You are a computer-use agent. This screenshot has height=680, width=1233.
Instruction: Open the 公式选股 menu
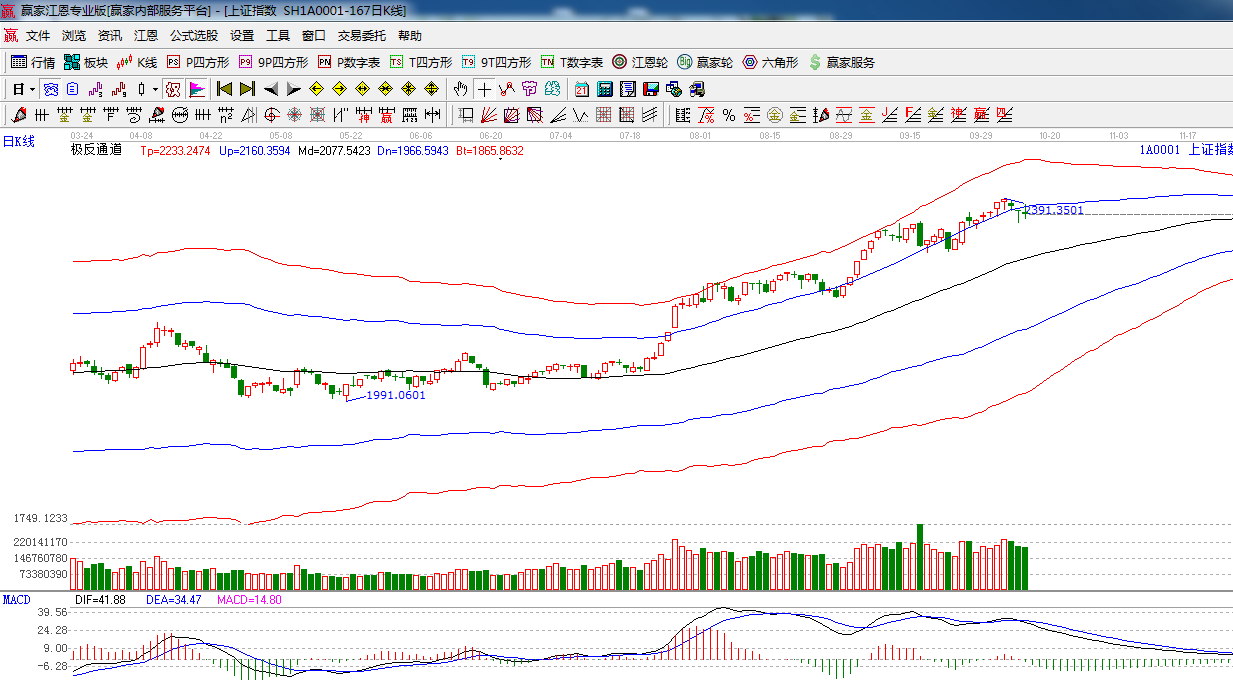[x=193, y=36]
